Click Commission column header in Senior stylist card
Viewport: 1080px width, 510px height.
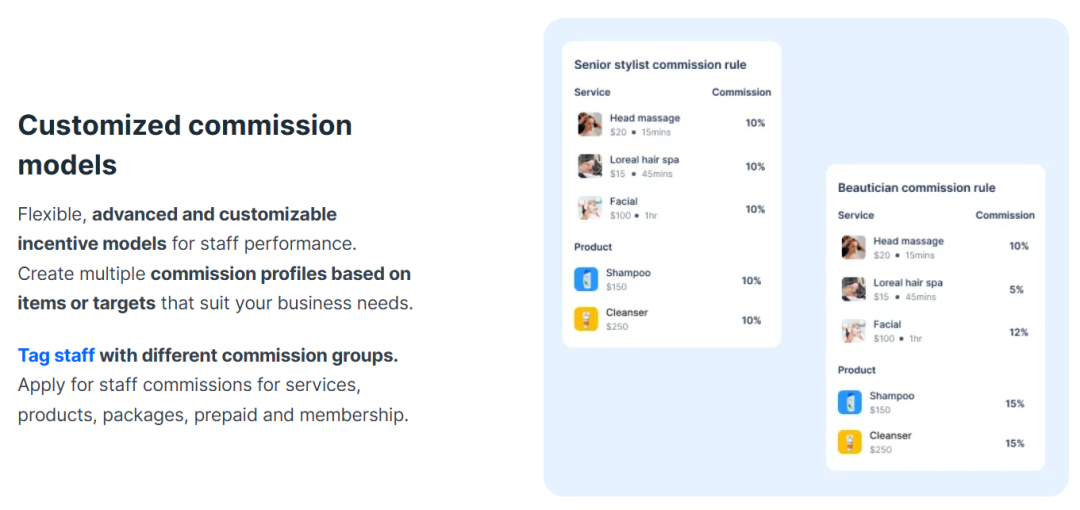(741, 92)
